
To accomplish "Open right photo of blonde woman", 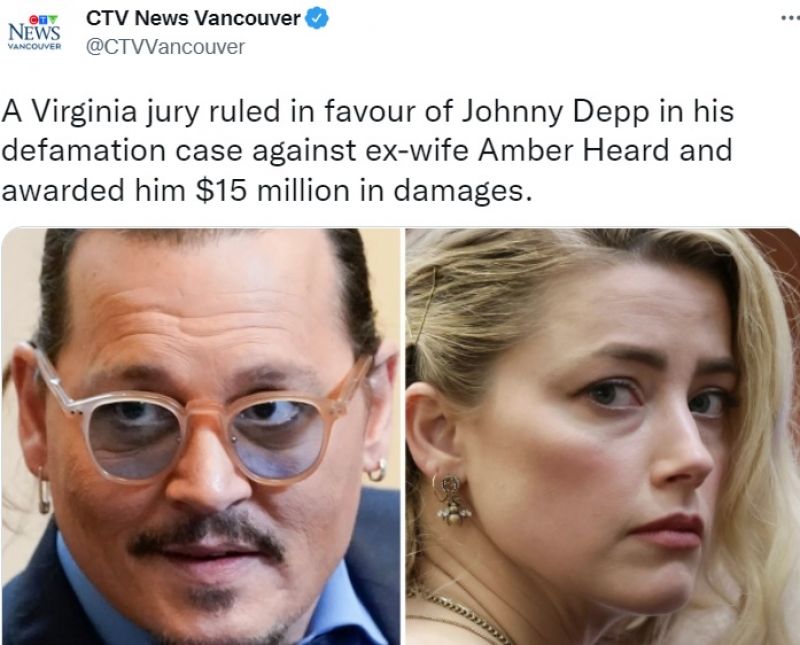I will click(603, 436).
